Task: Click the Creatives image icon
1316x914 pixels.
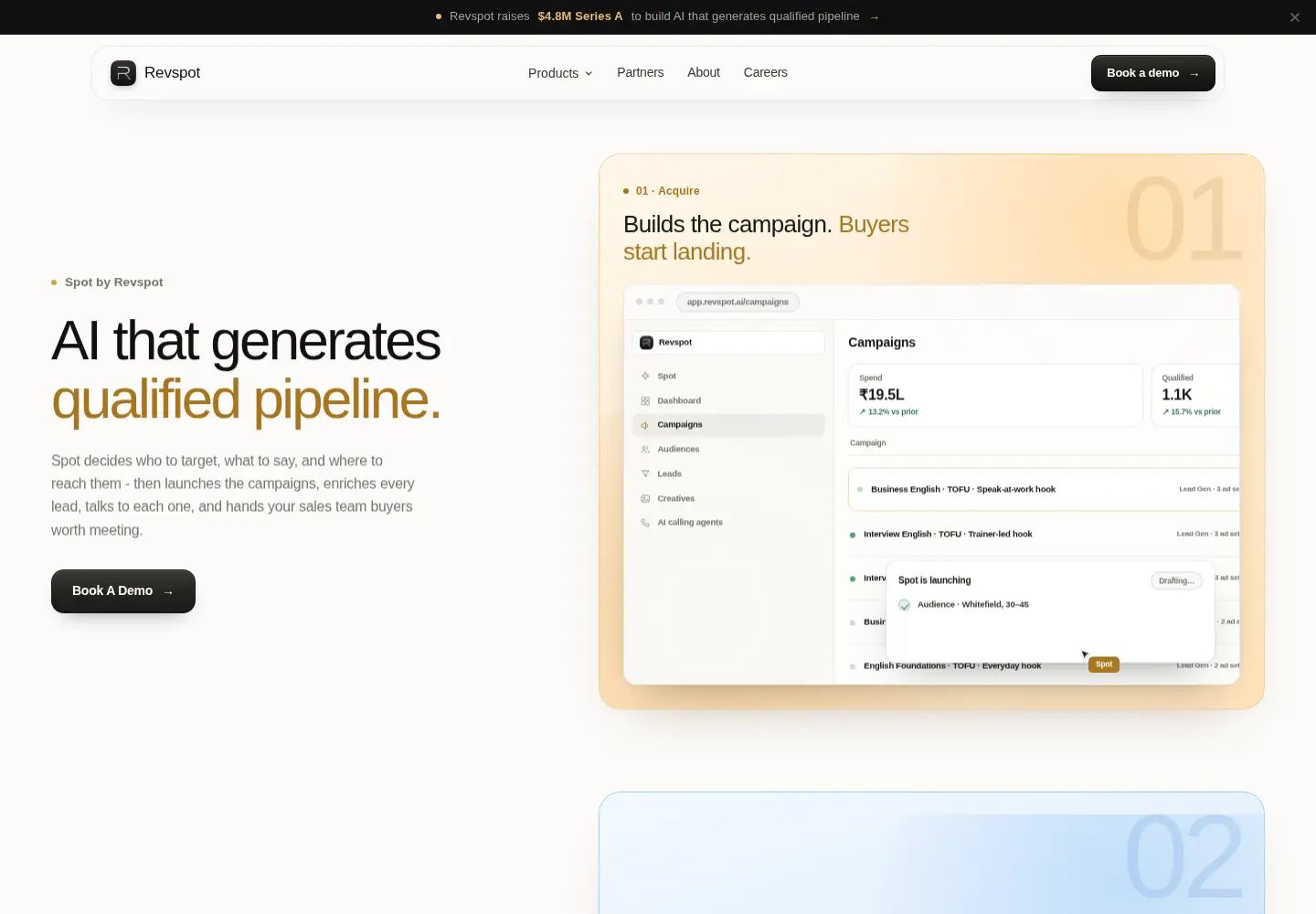Action: click(645, 499)
